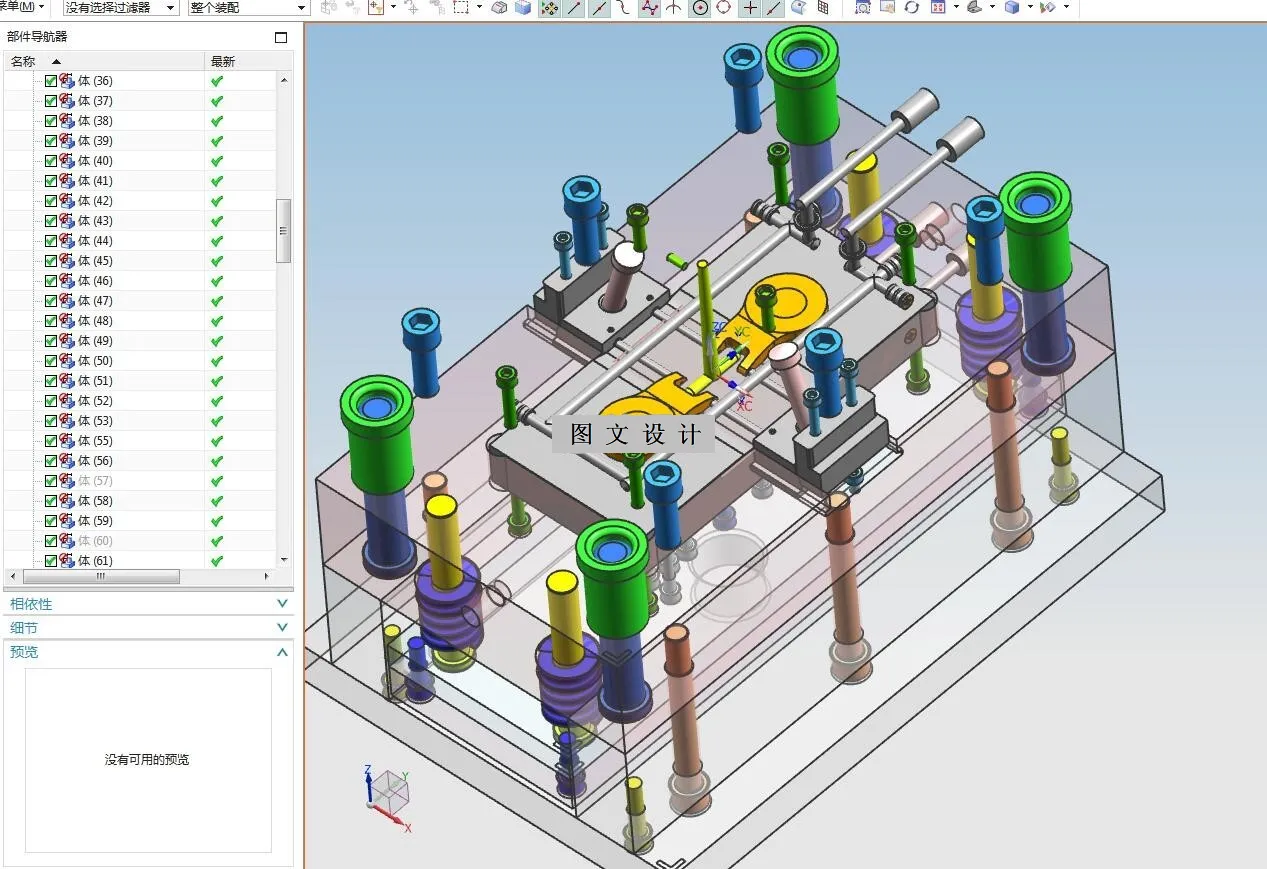Image resolution: width=1267 pixels, height=869 pixels.
Task: Enable the snap to quadrant point icon
Action: pyautogui.click(x=724, y=8)
